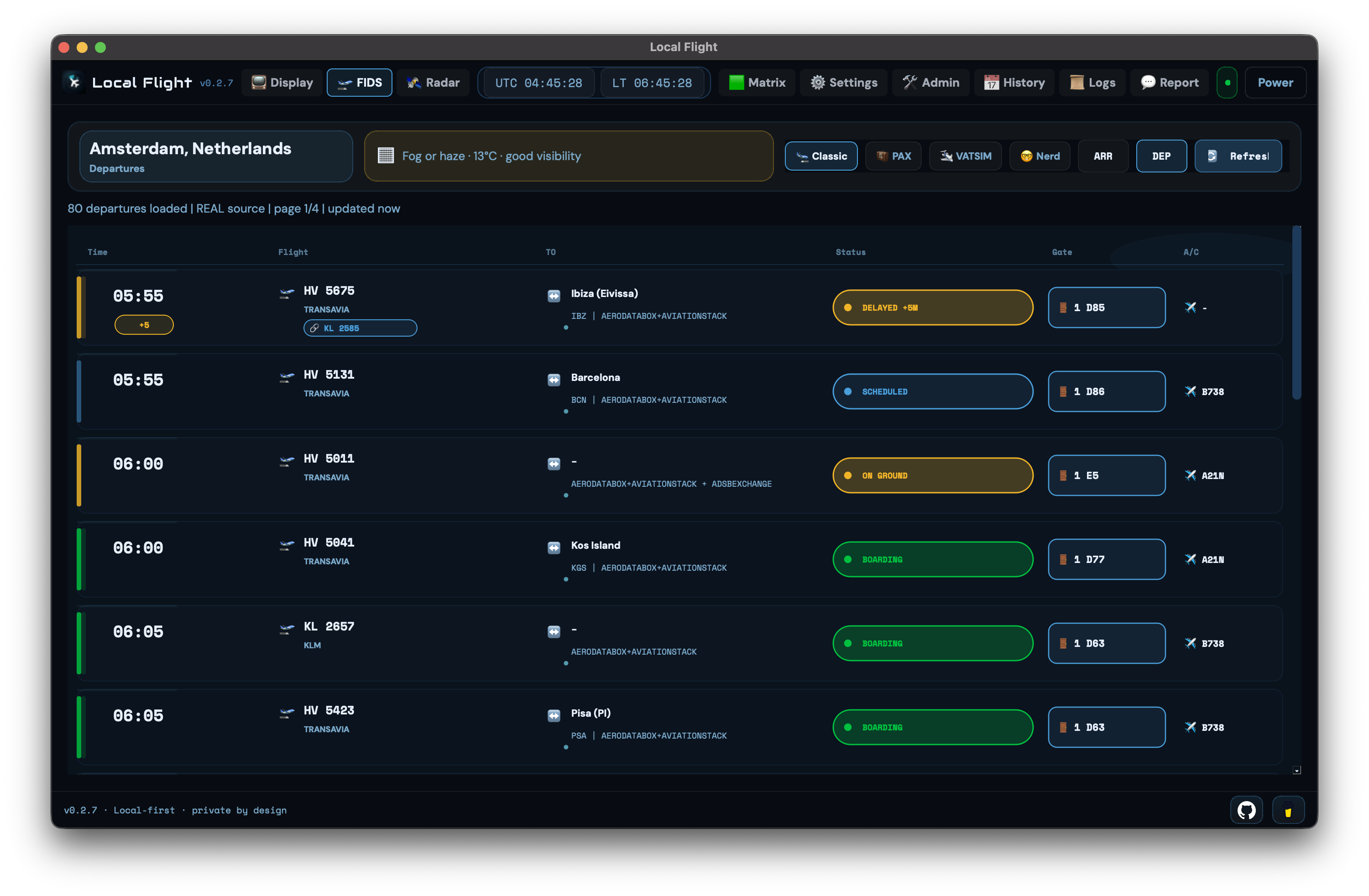Click the aircraft icon beside A21N for HV 5041

tap(1190, 559)
